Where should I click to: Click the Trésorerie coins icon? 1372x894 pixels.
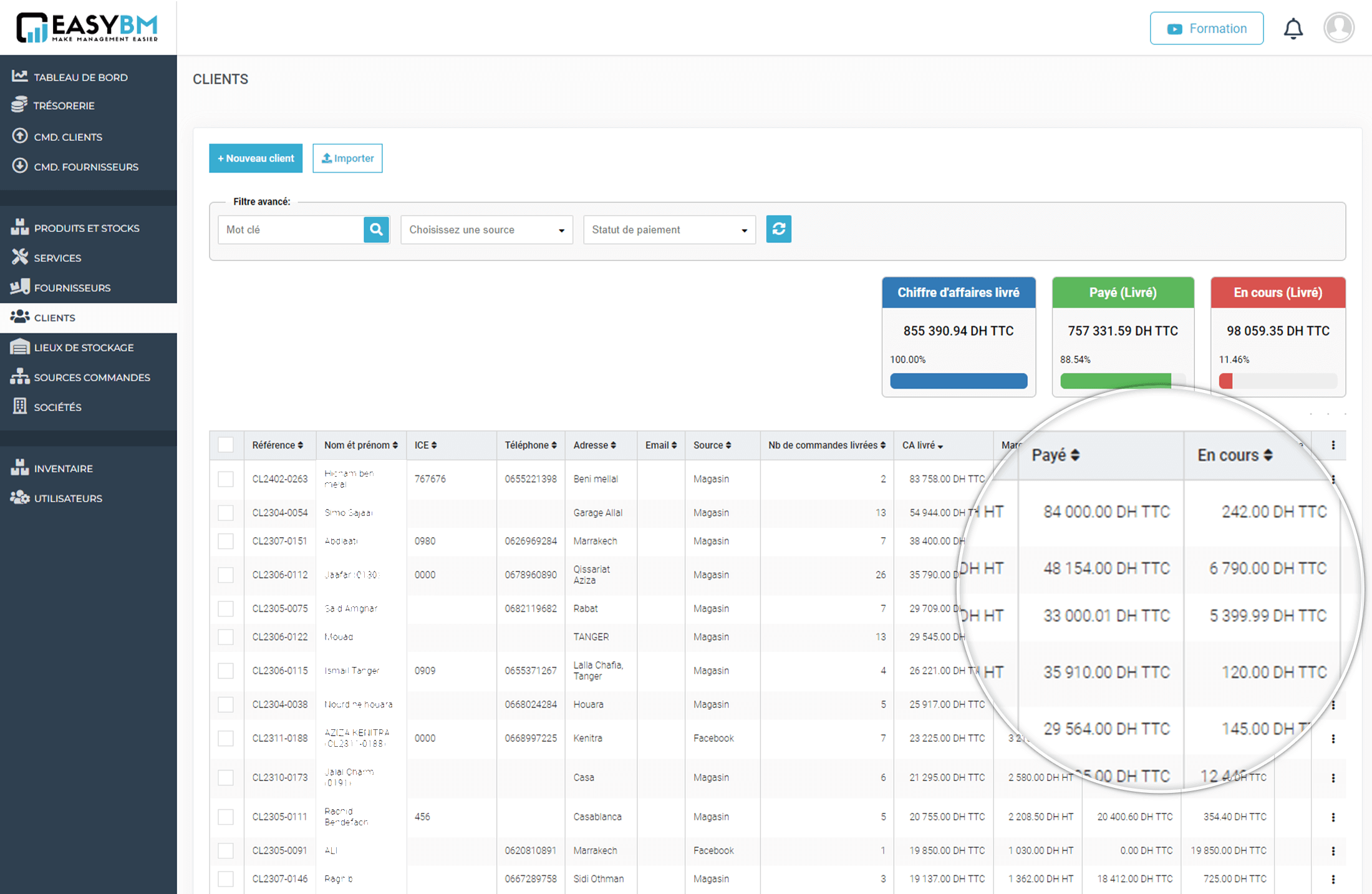pyautogui.click(x=19, y=105)
